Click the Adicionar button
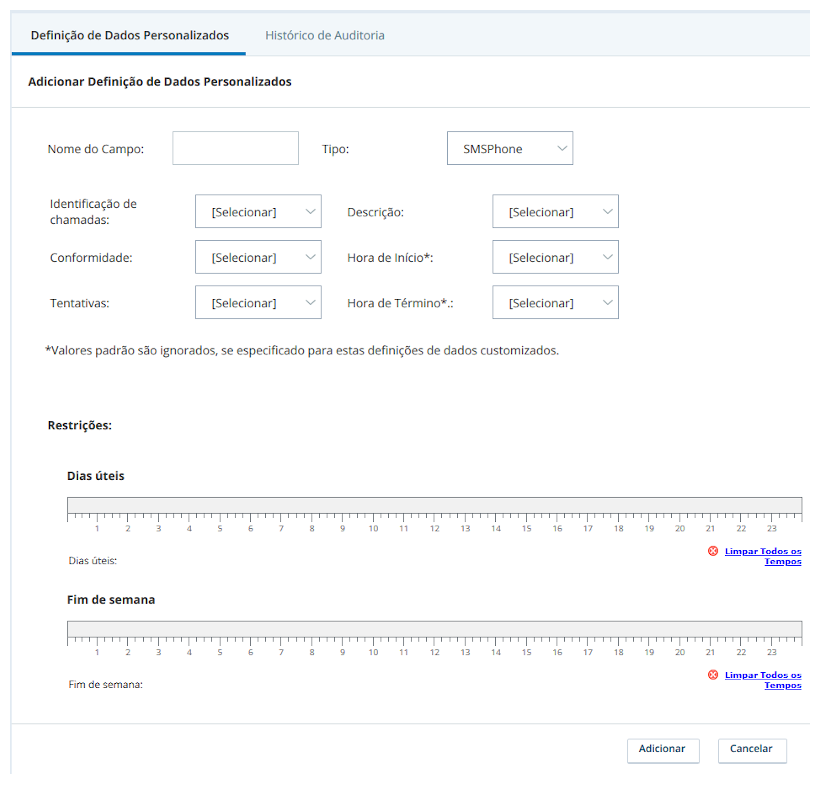 (663, 751)
